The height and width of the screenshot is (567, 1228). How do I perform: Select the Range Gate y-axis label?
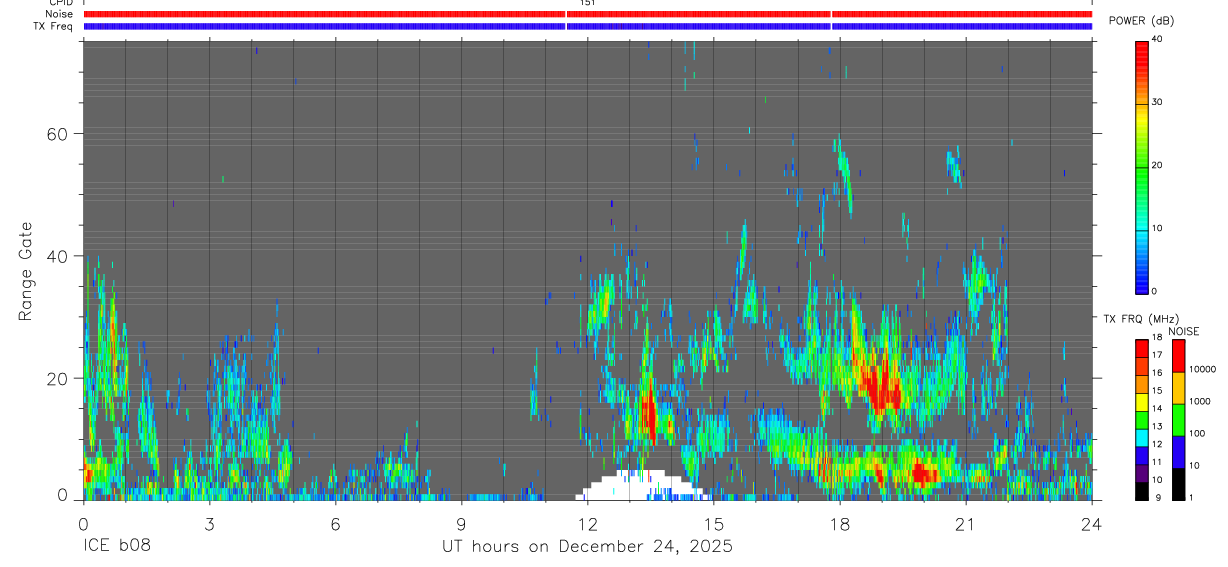click(x=26, y=272)
